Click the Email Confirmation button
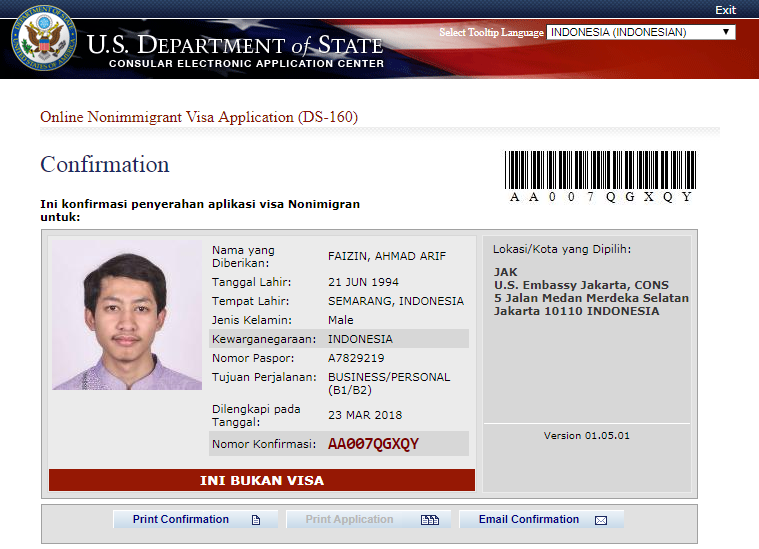The image size is (759, 549). coord(541,519)
